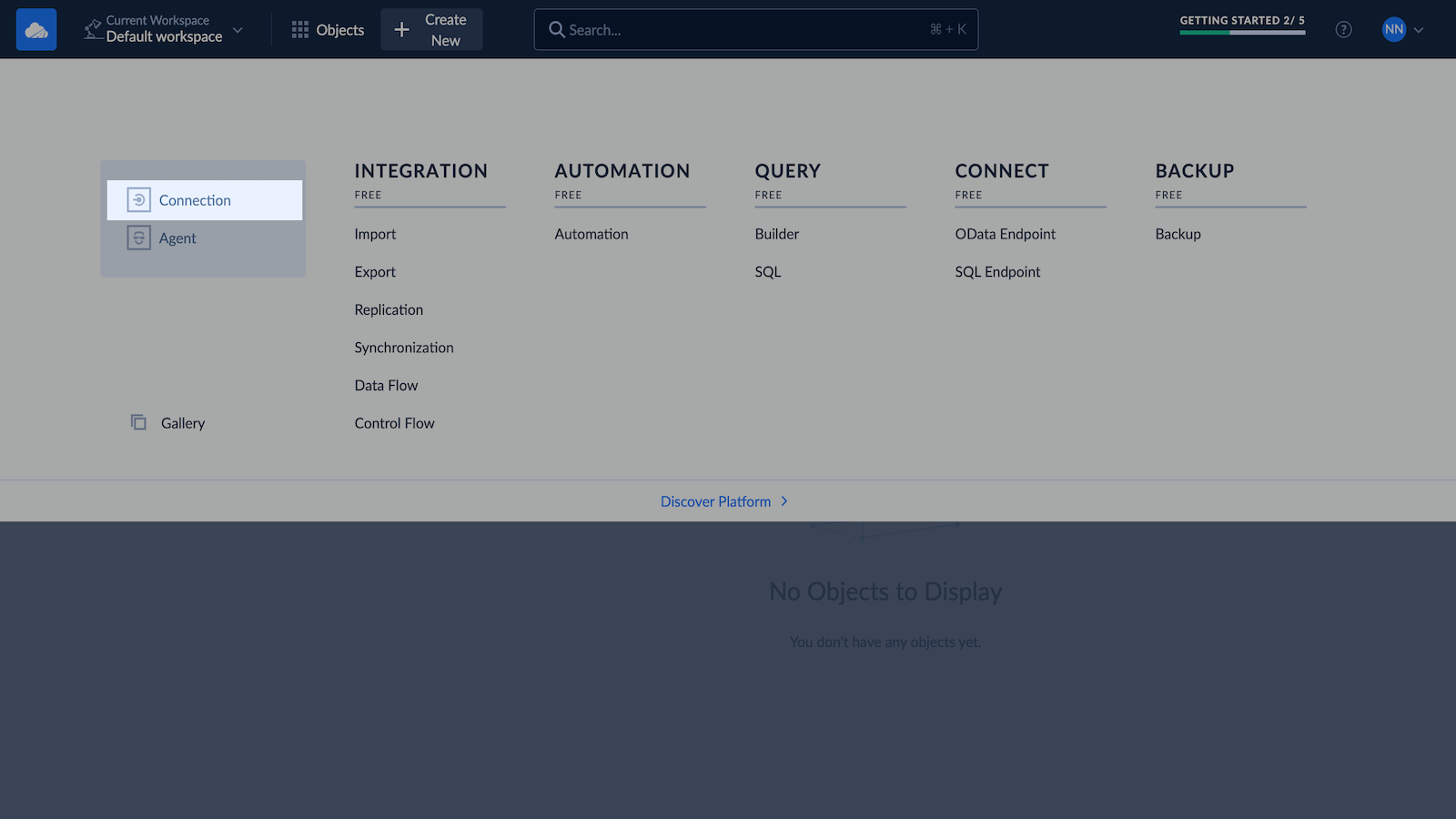Click the Objects grid icon

click(x=300, y=30)
